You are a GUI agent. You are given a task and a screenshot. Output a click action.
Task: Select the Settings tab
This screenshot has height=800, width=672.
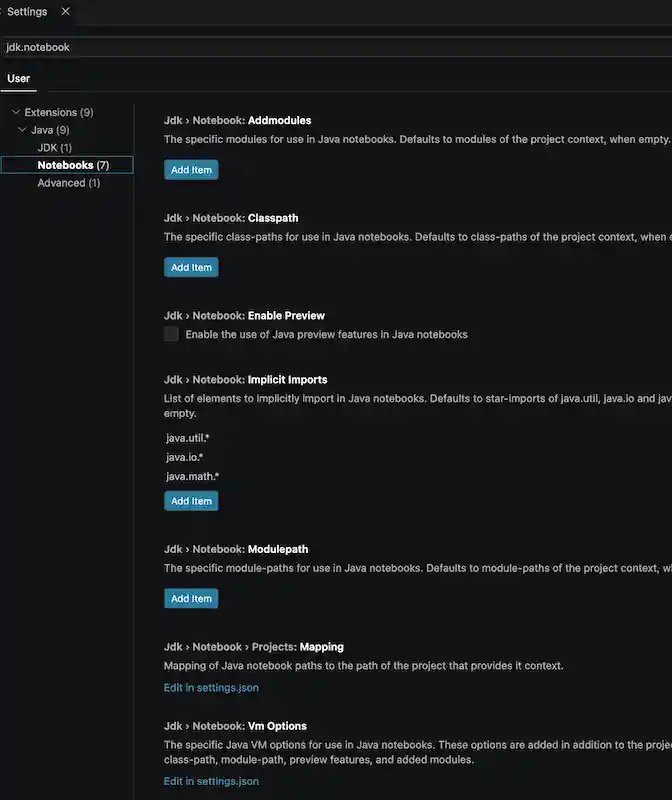coord(25,11)
